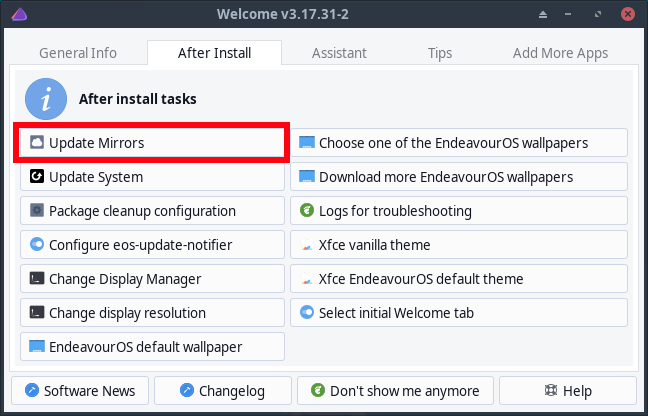Click the blue information icon
Image resolution: width=648 pixels, height=416 pixels.
click(x=46, y=99)
